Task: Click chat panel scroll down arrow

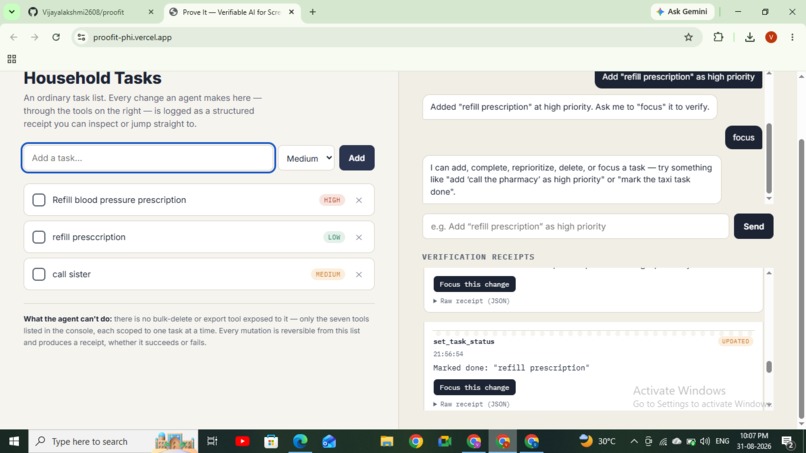Action: click(x=769, y=198)
